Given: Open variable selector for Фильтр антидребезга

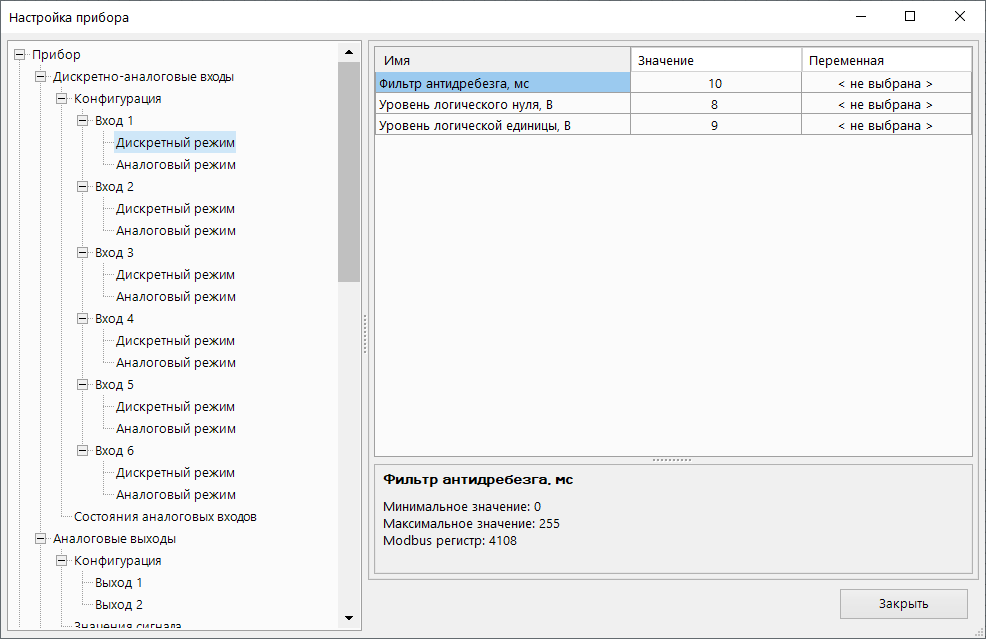Looking at the screenshot, I should [x=885, y=84].
